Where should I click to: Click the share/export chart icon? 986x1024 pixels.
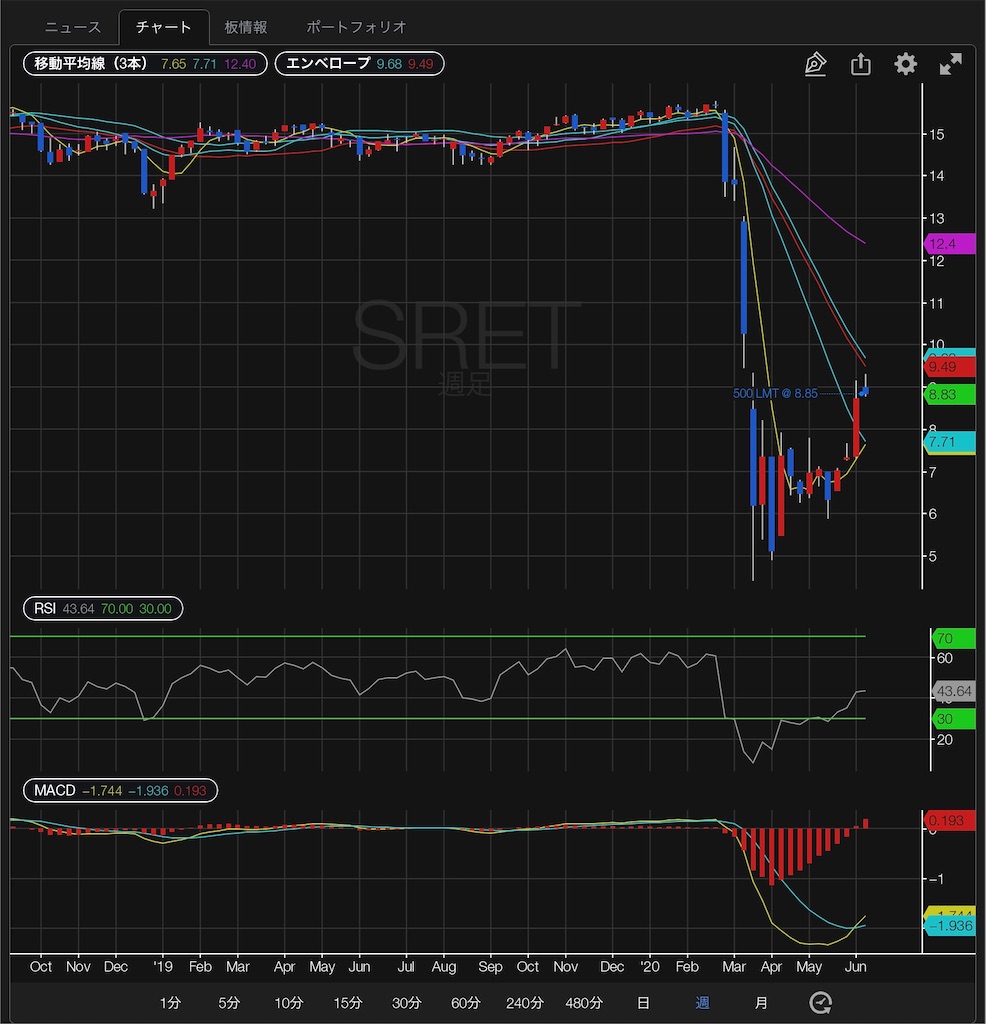[861, 64]
